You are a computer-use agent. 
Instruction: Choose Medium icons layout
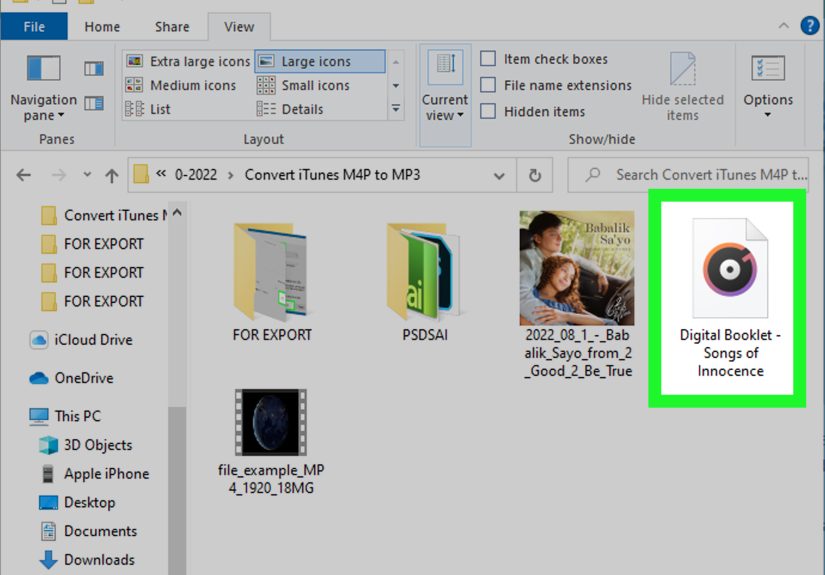(182, 85)
